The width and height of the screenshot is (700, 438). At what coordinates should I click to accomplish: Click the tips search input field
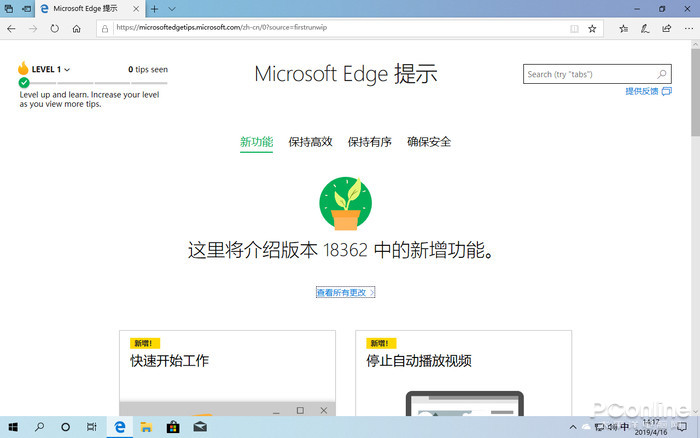point(588,74)
